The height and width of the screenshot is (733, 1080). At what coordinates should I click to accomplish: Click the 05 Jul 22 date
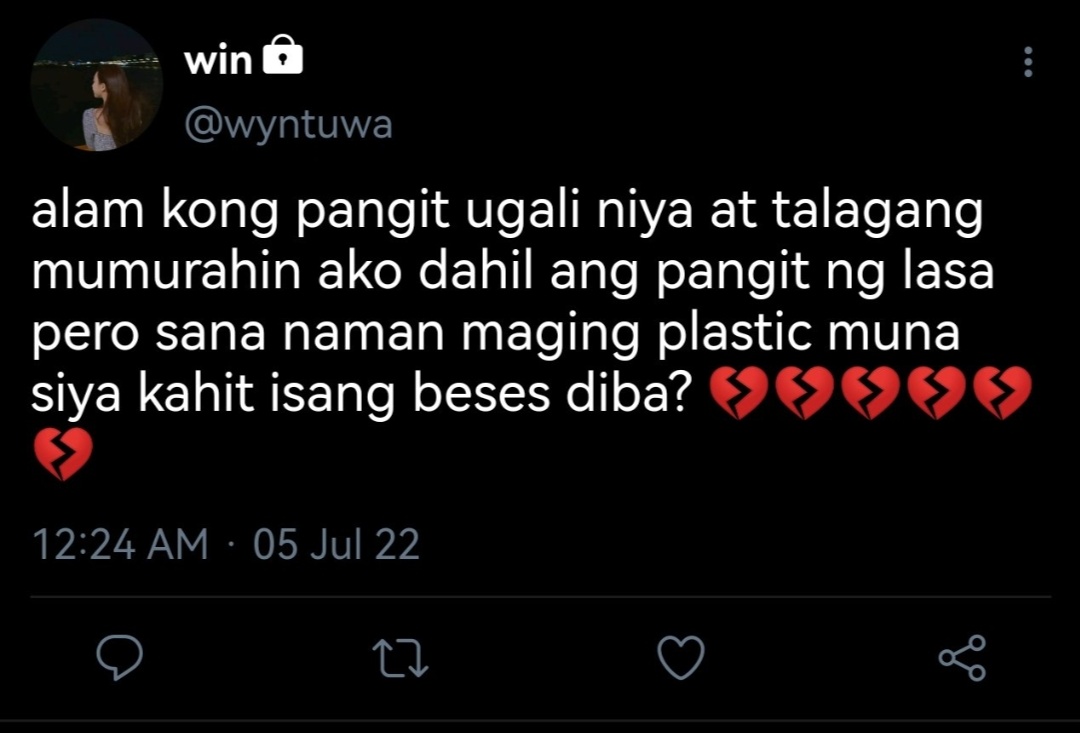(336, 545)
